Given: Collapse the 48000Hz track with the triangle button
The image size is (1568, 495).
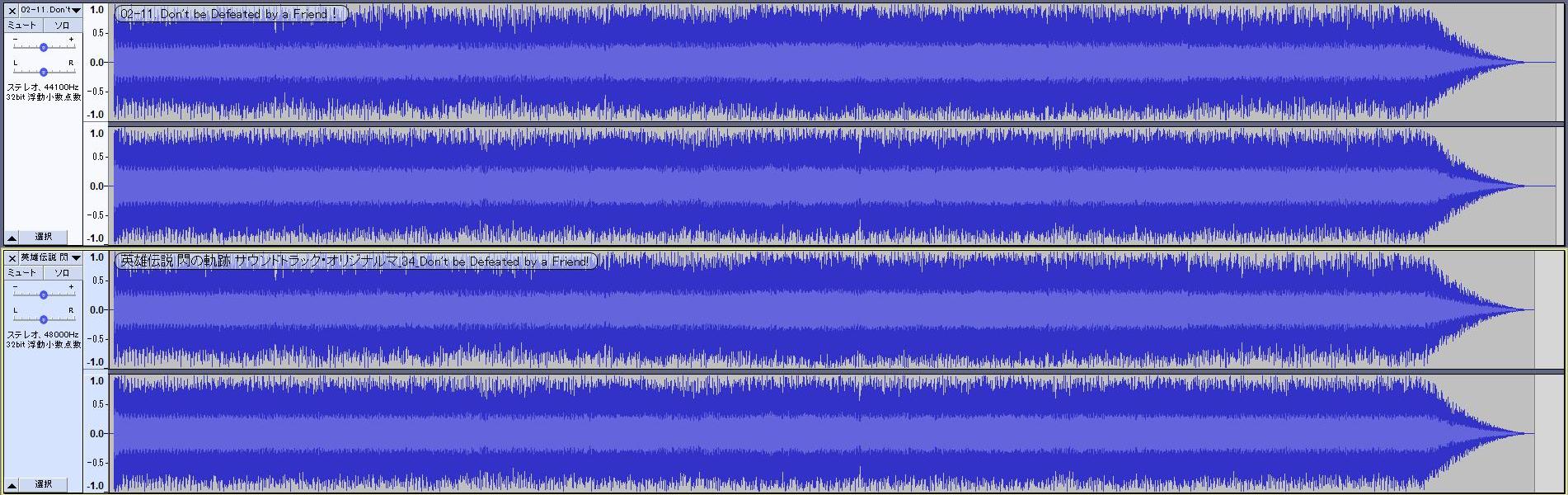Looking at the screenshot, I should [x=12, y=484].
